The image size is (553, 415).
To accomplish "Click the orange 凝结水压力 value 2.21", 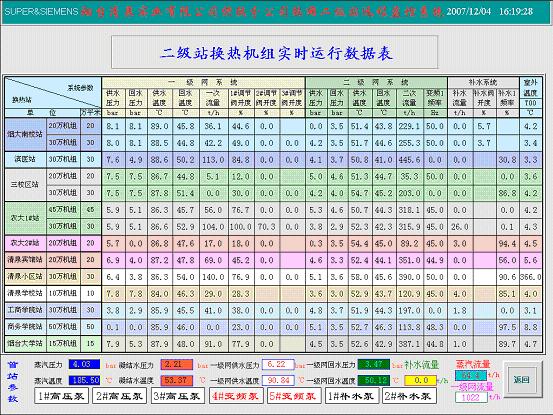I will click(x=177, y=364).
